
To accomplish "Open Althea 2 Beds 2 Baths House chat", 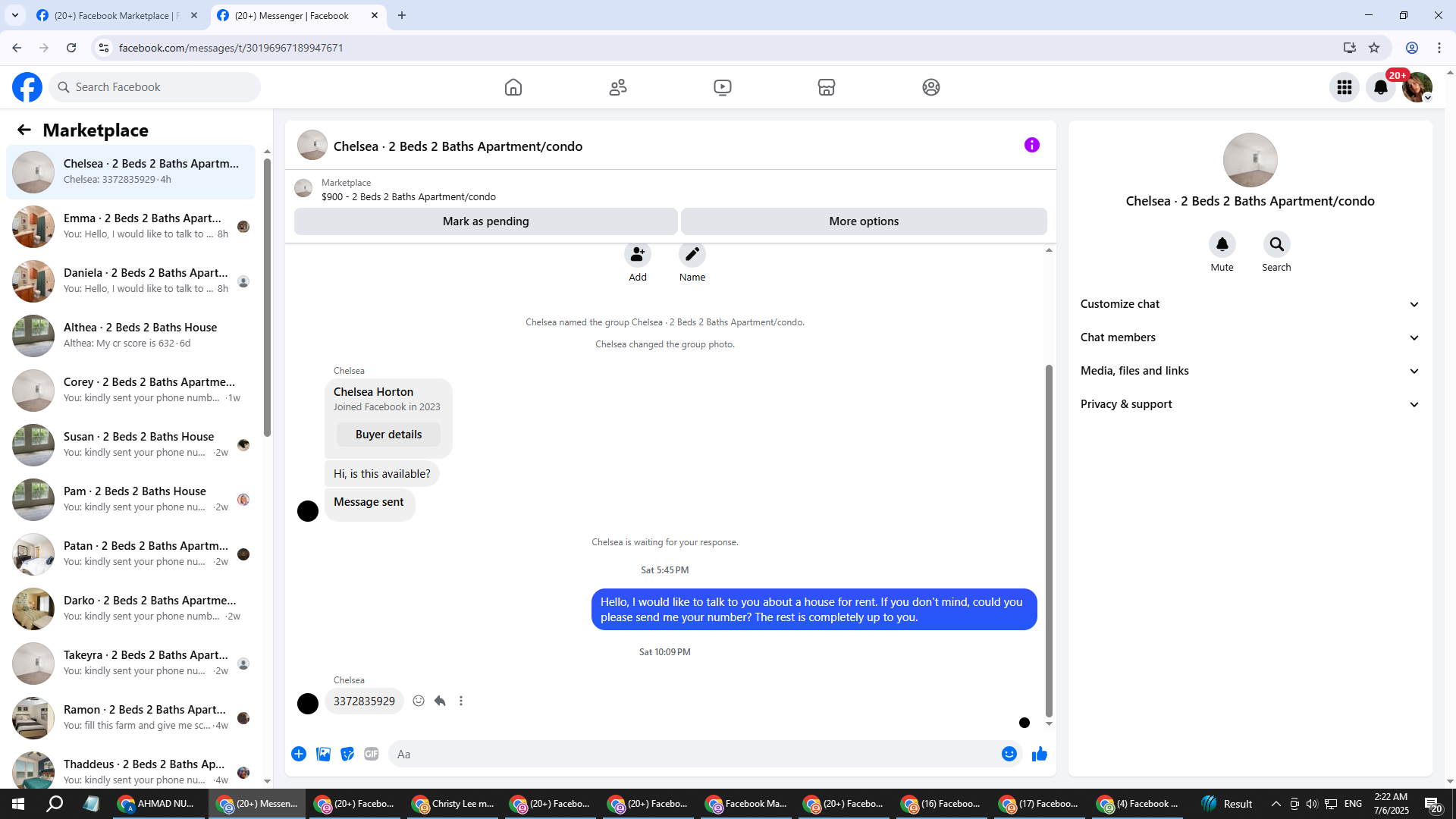I will (140, 335).
